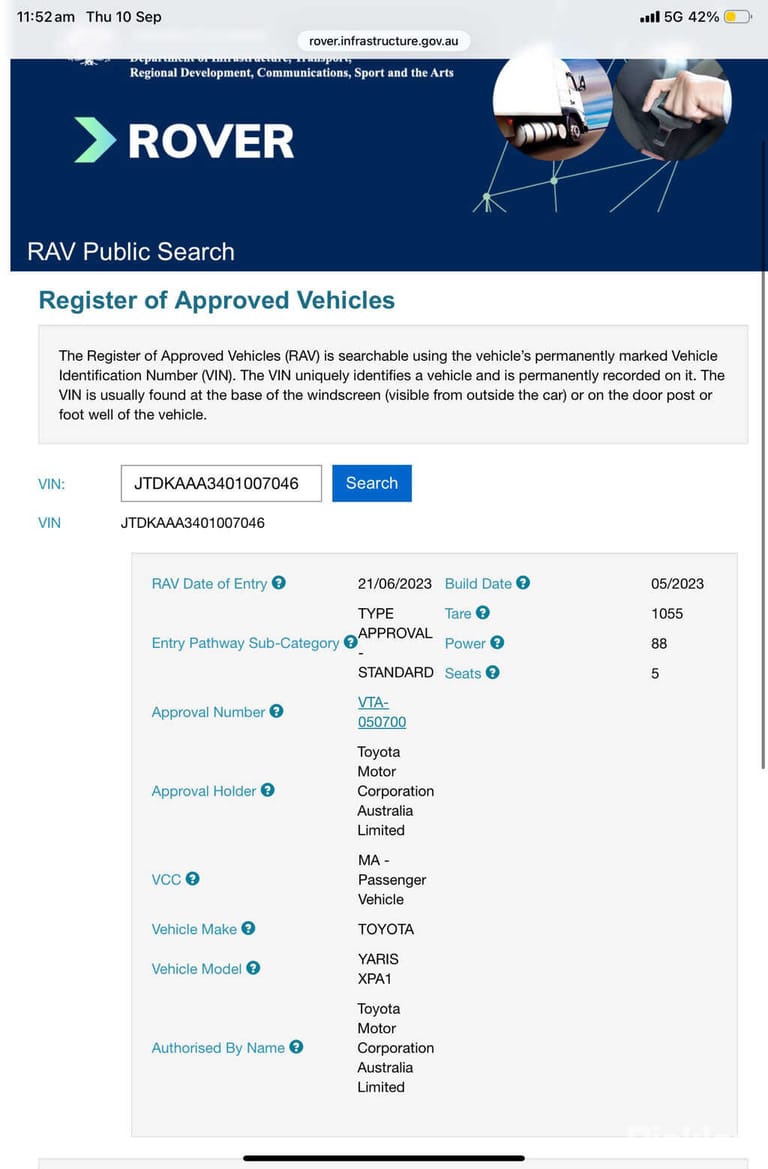Click the Approval Number label

pyautogui.click(x=208, y=712)
